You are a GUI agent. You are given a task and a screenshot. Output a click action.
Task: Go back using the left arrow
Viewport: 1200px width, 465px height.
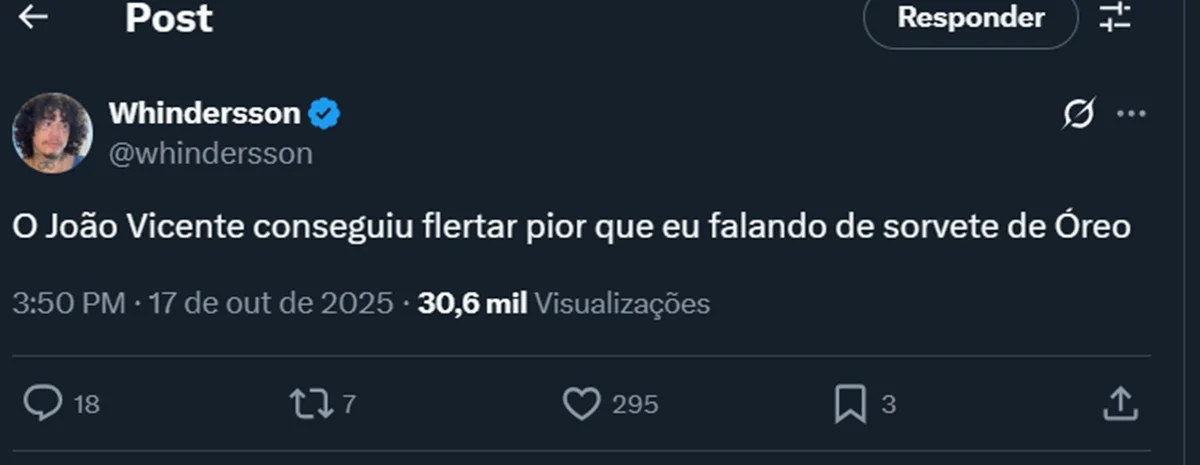coord(33,18)
